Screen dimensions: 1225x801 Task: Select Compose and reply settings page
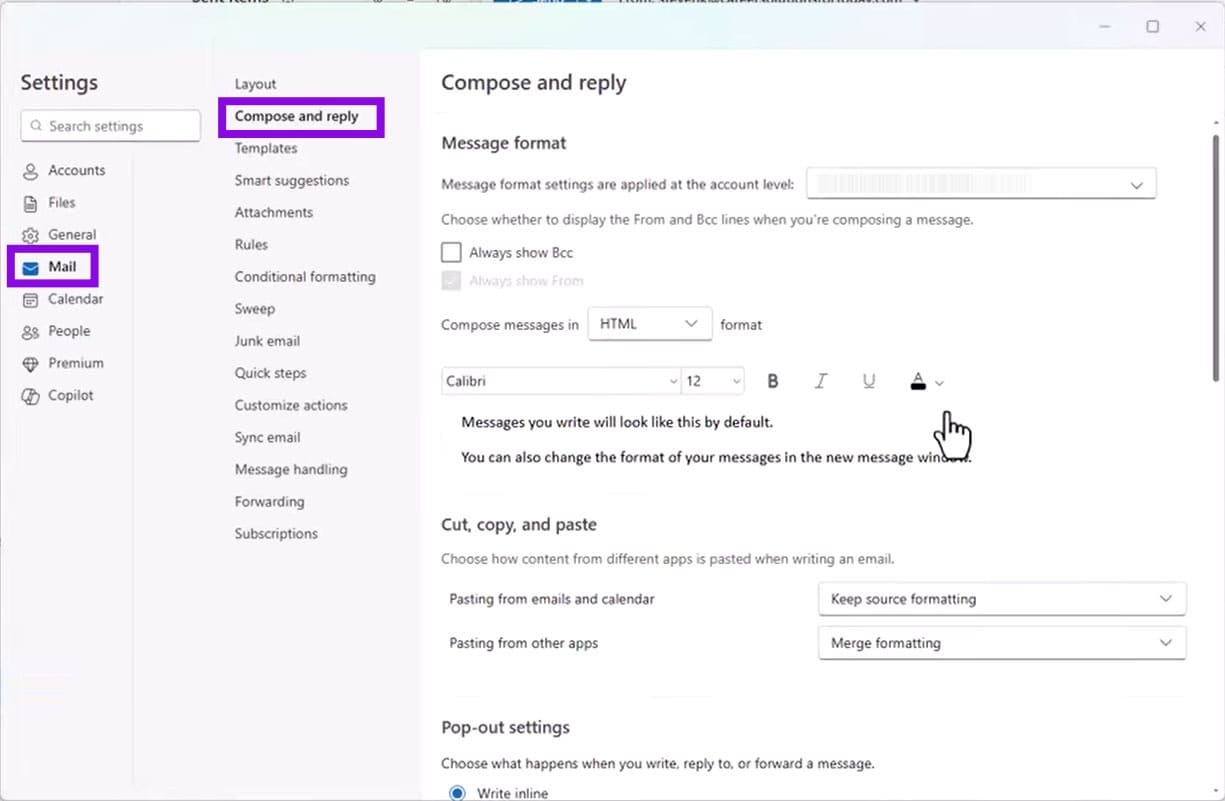click(x=296, y=116)
